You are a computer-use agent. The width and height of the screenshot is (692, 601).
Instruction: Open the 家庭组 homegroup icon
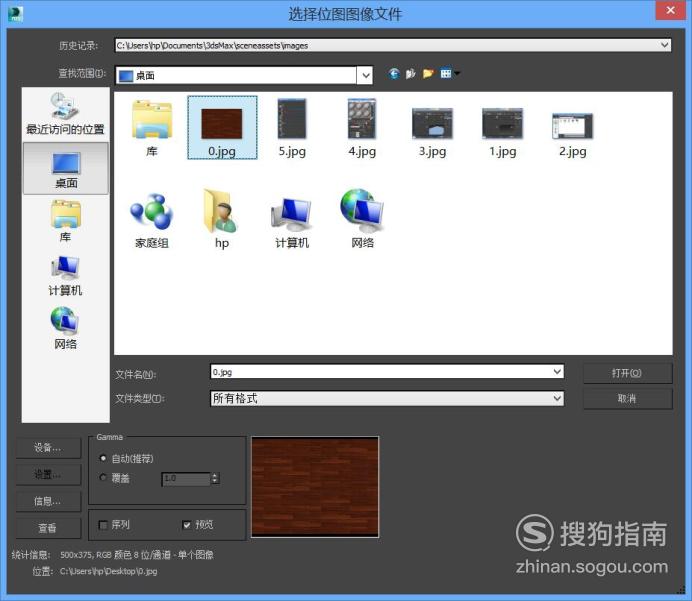[152, 220]
